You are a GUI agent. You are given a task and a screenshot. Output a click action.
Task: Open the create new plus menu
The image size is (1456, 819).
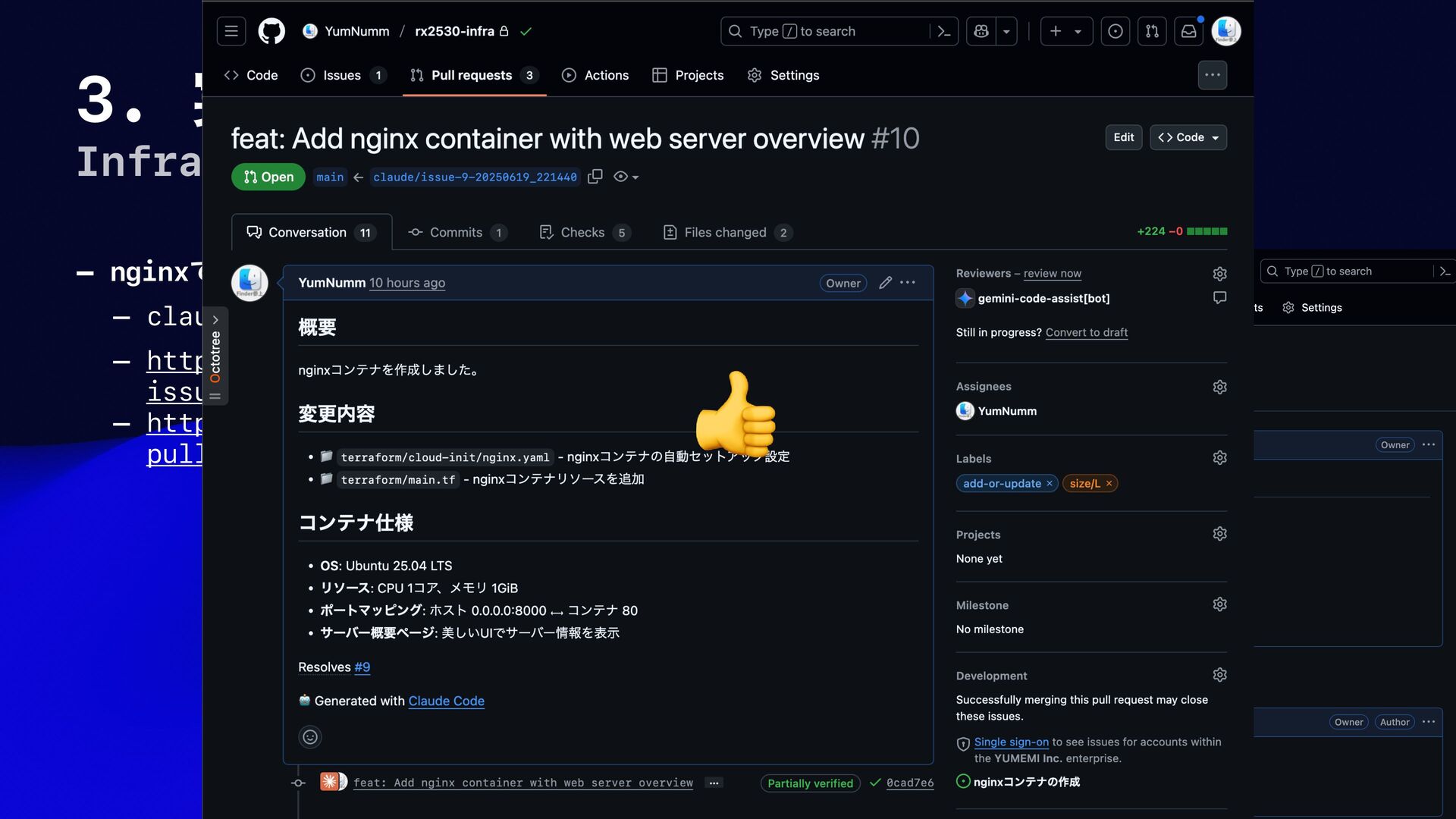(1066, 31)
